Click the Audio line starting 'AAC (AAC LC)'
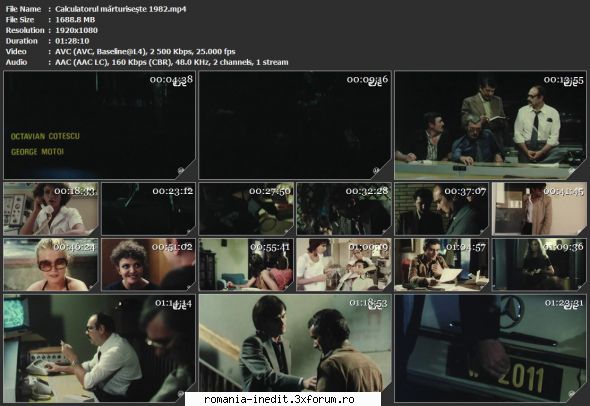 coord(172,62)
